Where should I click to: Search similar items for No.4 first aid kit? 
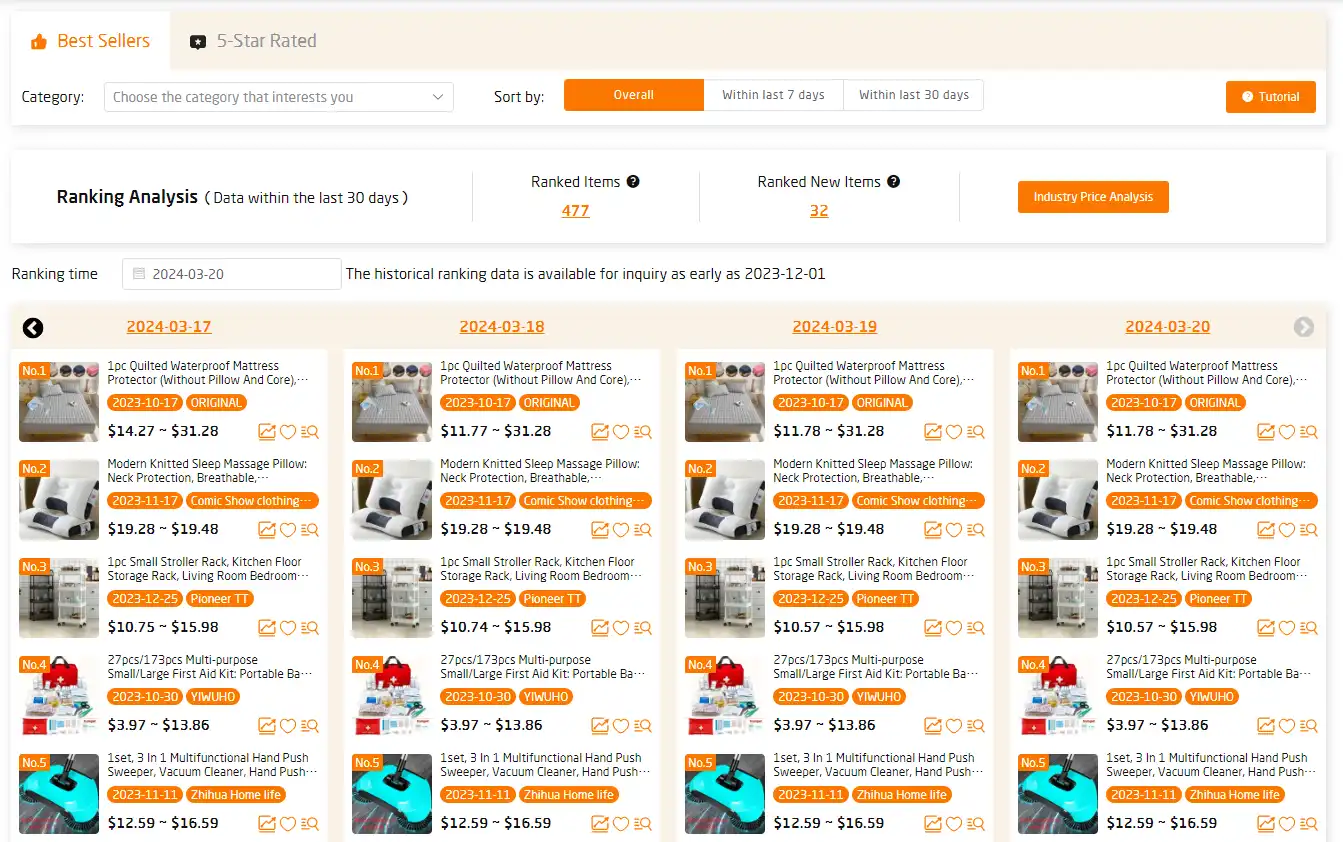(310, 726)
